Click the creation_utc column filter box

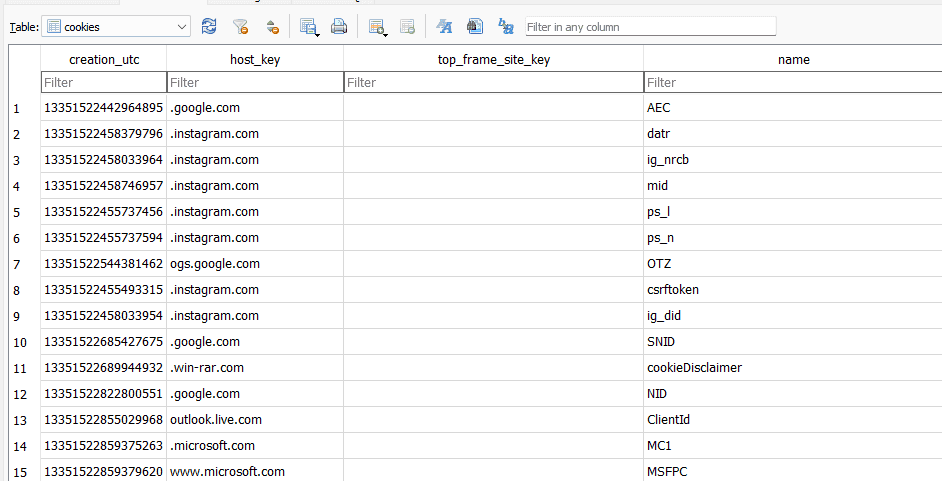[x=104, y=82]
